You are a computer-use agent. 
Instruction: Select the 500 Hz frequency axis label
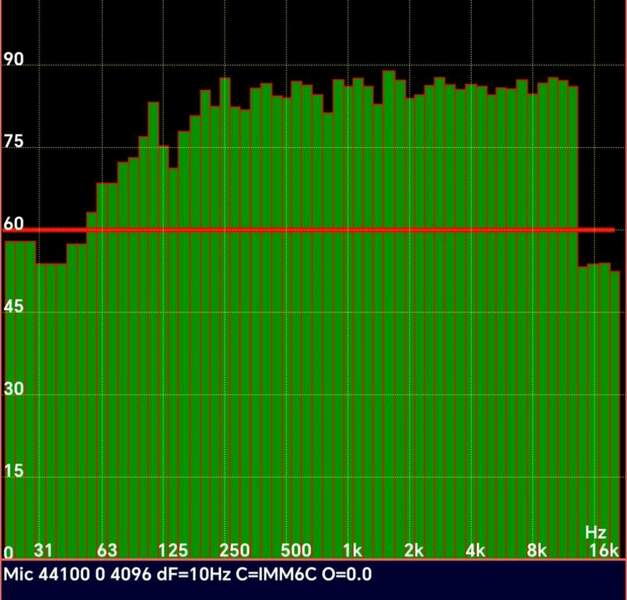[x=296, y=551]
